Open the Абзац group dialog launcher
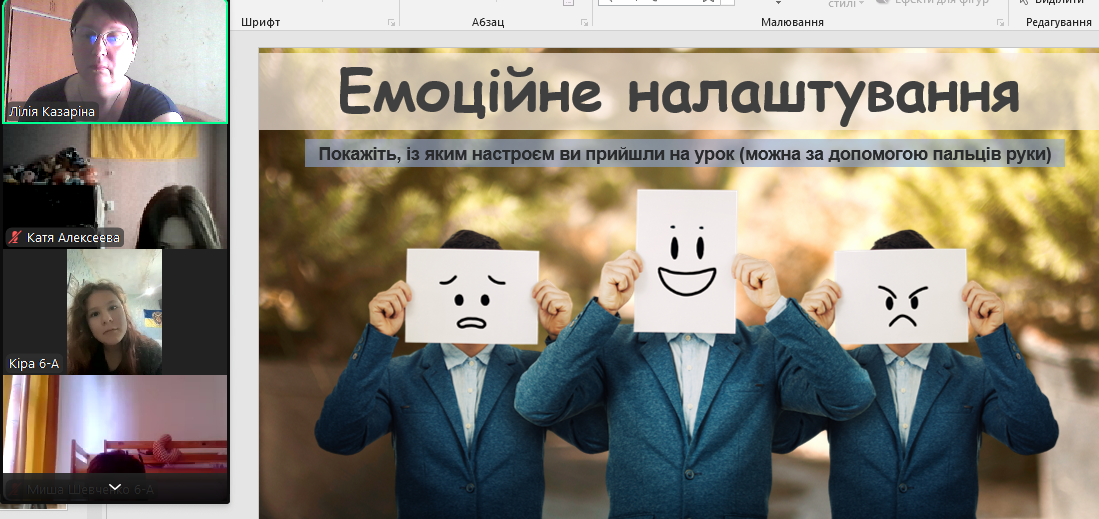 point(584,23)
